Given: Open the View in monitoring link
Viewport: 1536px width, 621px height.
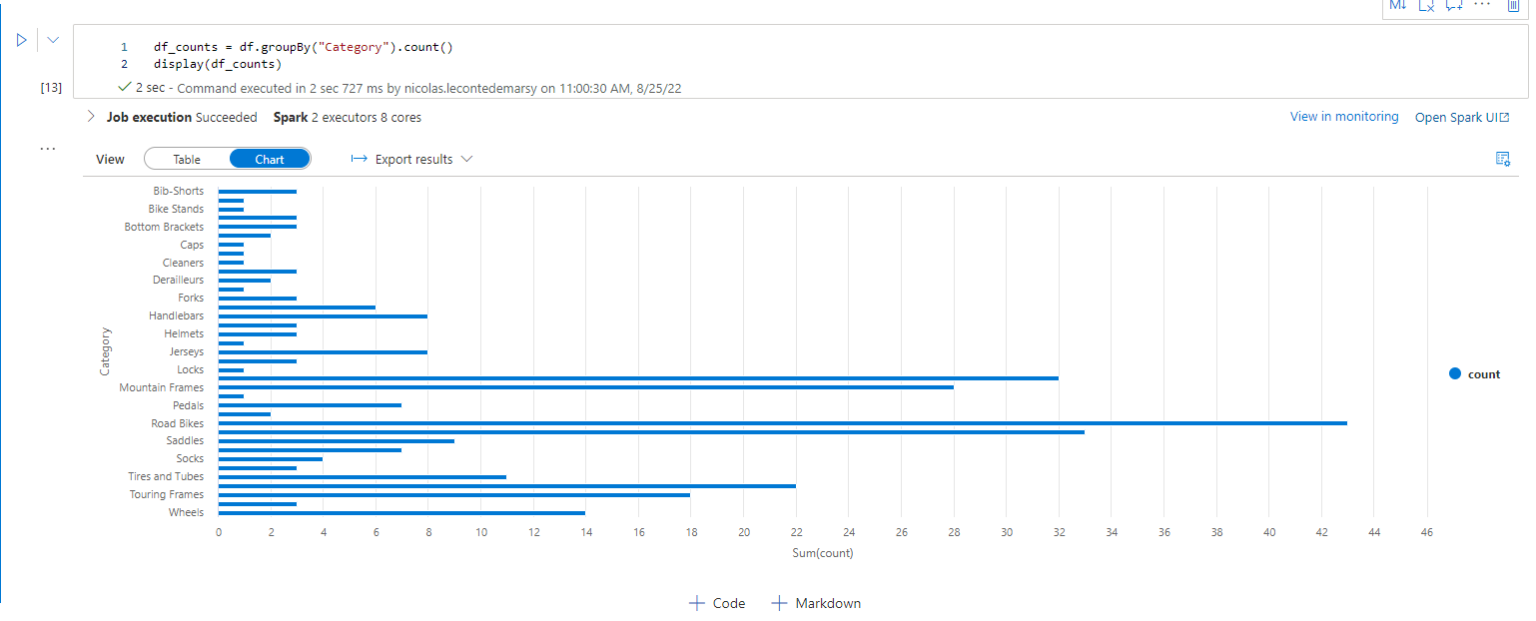Looking at the screenshot, I should 1344,117.
